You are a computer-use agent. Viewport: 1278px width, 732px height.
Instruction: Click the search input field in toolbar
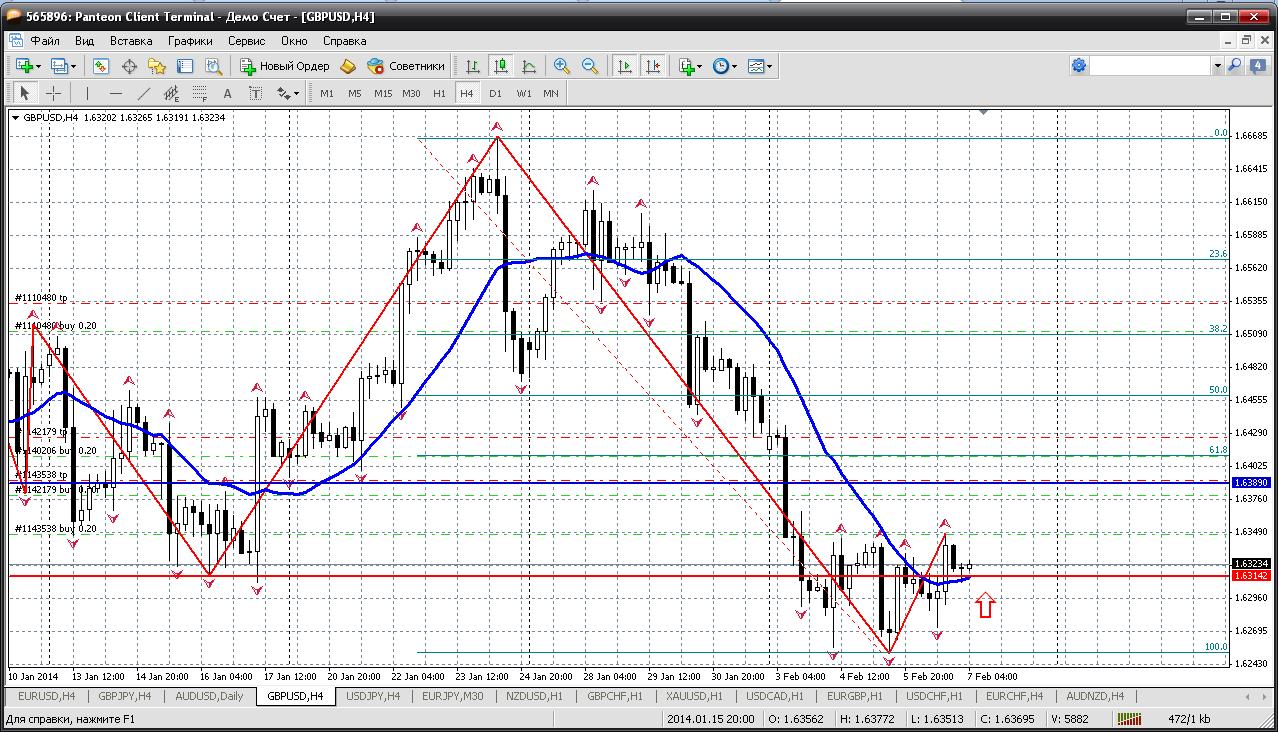1150,66
